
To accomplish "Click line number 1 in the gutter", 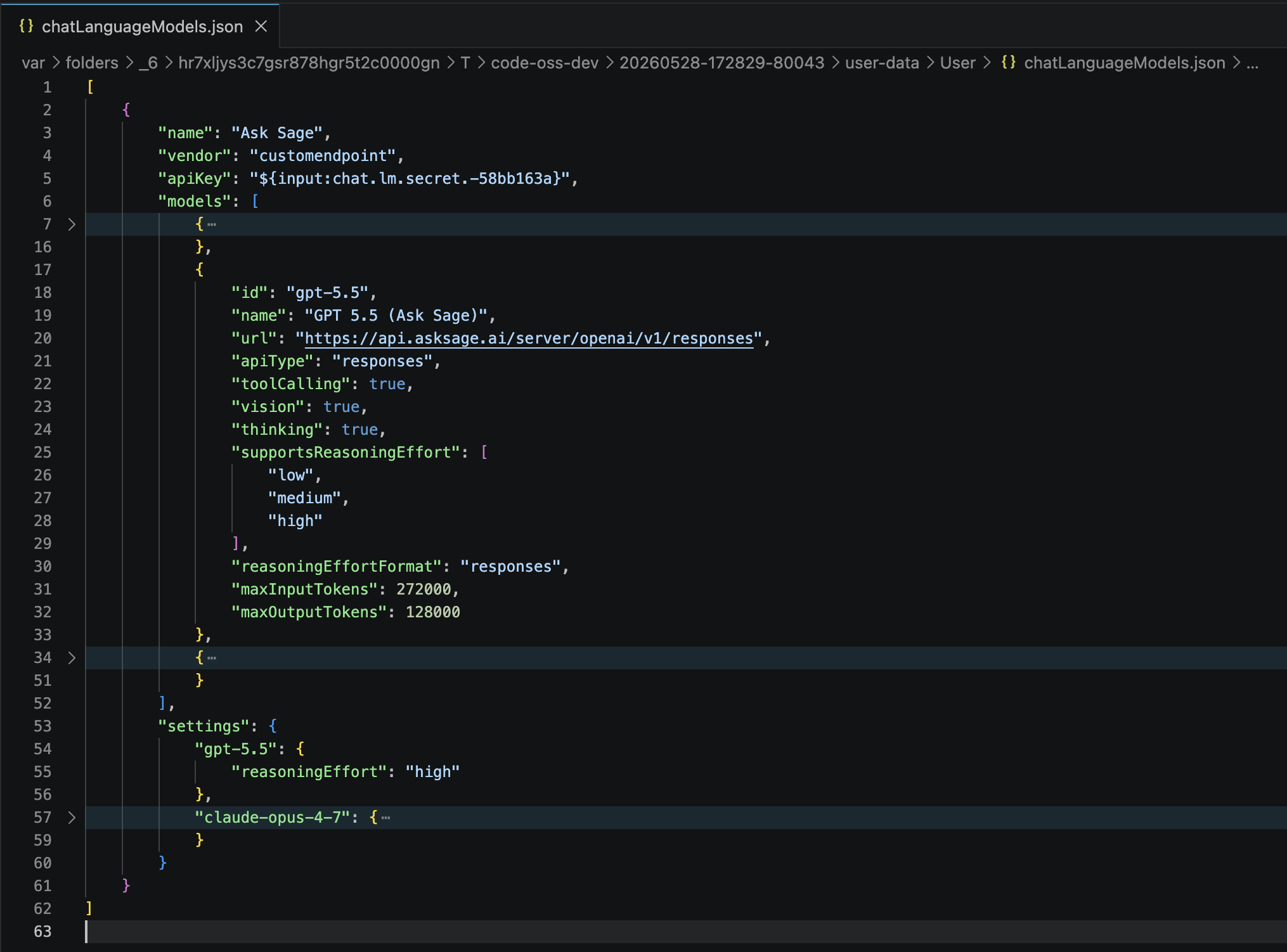I will pos(47,87).
